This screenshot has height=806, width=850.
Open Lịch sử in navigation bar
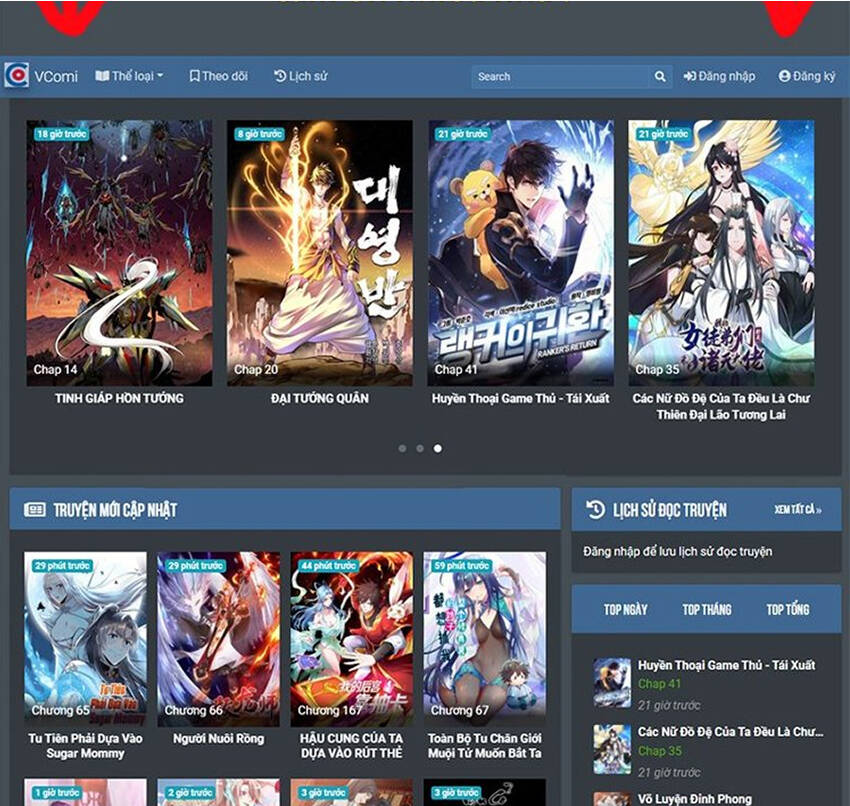[300, 76]
